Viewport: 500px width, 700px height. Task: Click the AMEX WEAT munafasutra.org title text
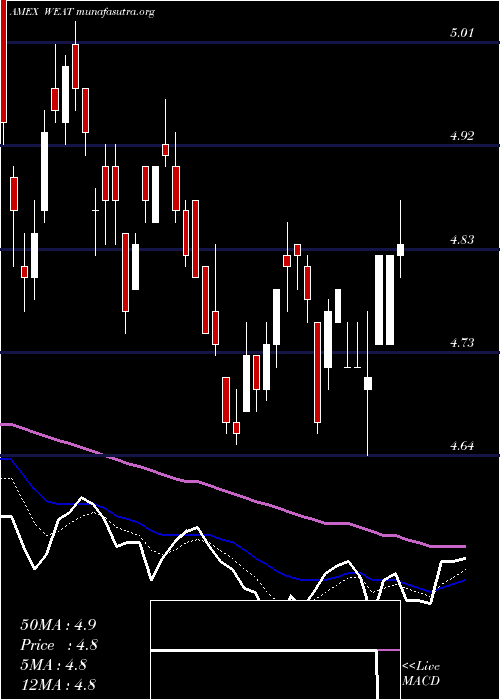click(x=83, y=12)
